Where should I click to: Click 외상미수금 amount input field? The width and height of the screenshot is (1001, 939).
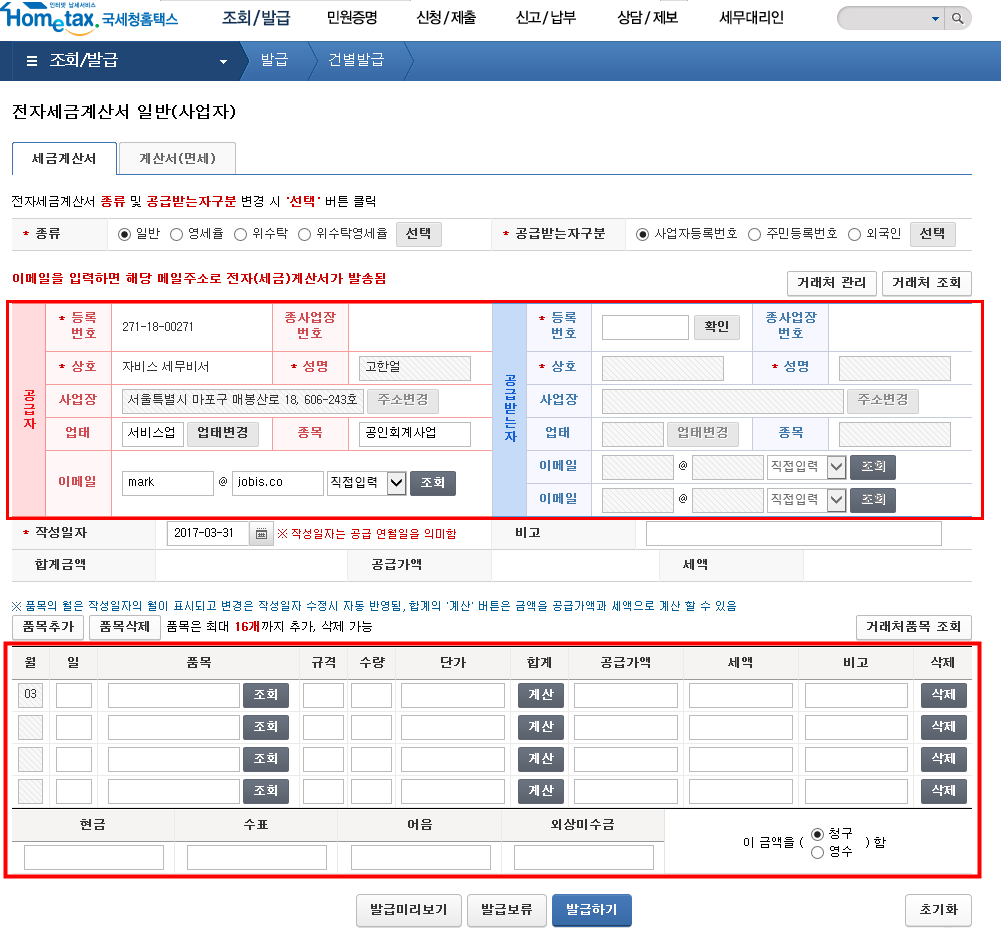tap(583, 858)
